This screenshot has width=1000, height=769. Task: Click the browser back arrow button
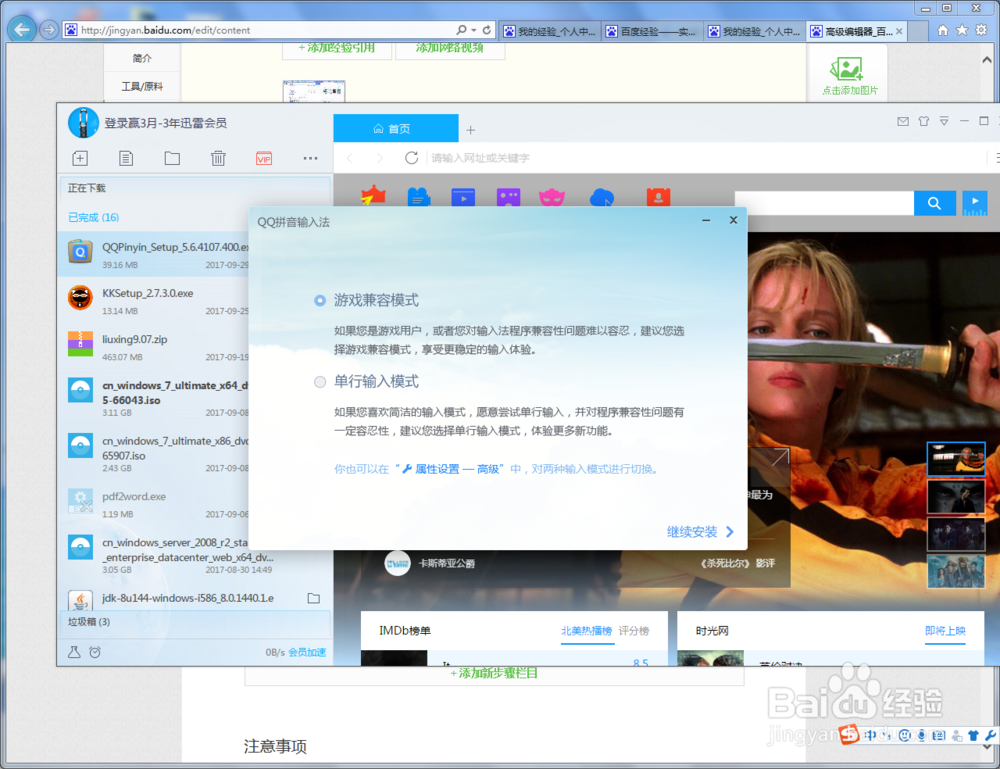(22, 29)
